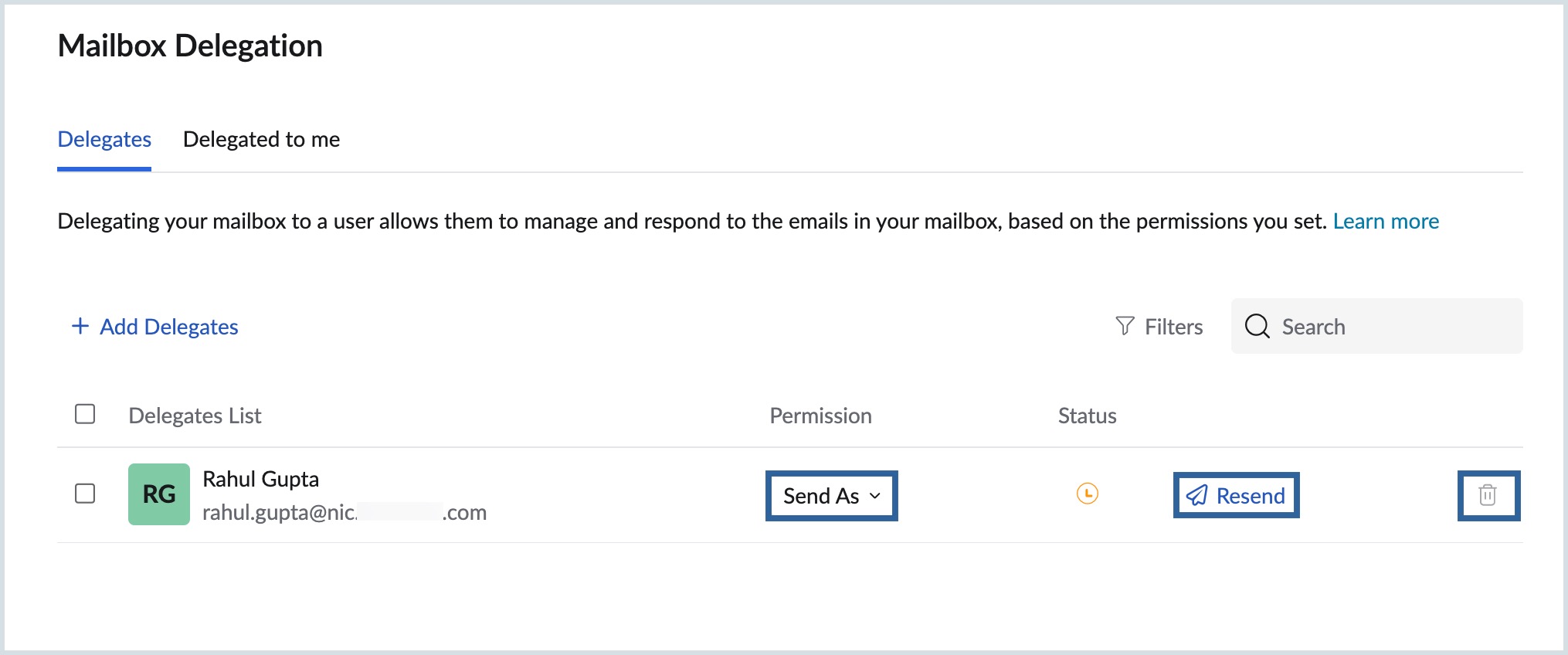Click the Rahul Gupta delegate name
This screenshot has height=655, width=1568.
(x=260, y=479)
